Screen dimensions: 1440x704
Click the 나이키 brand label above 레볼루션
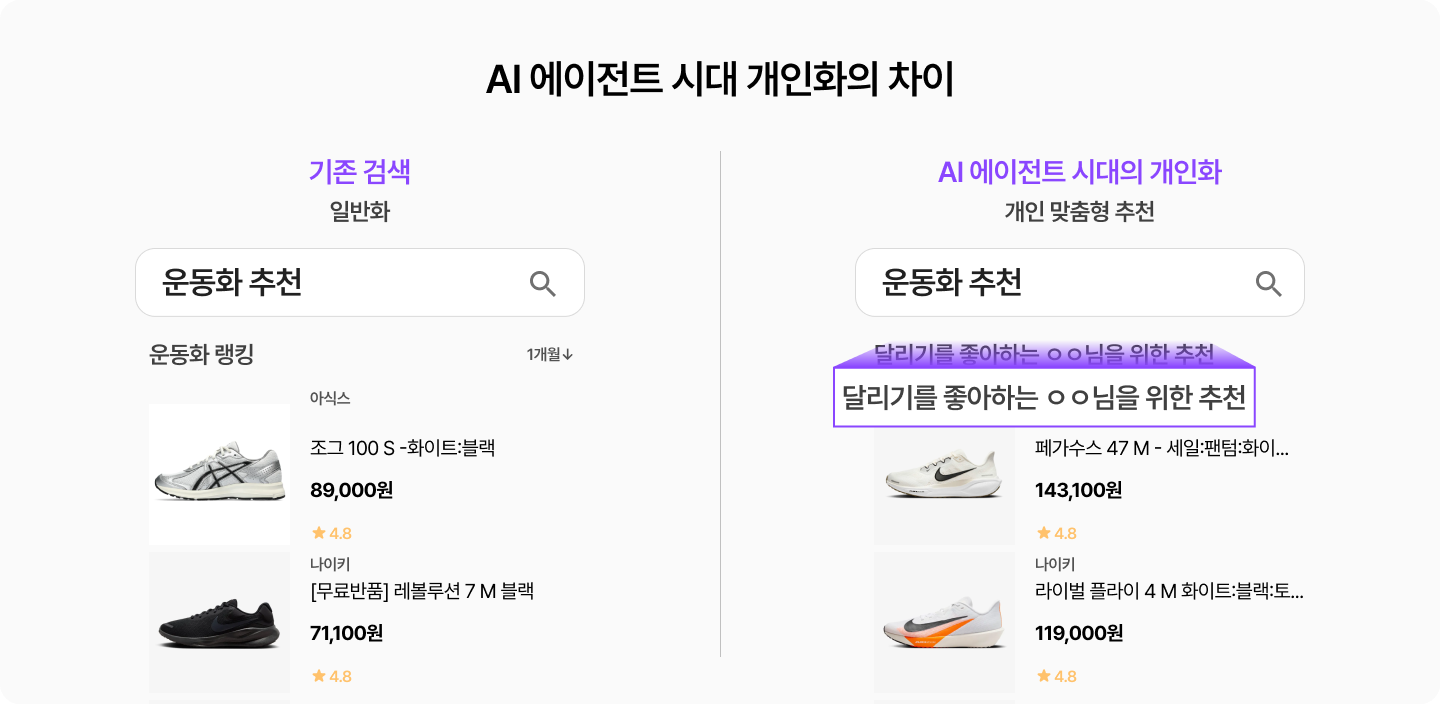330,564
